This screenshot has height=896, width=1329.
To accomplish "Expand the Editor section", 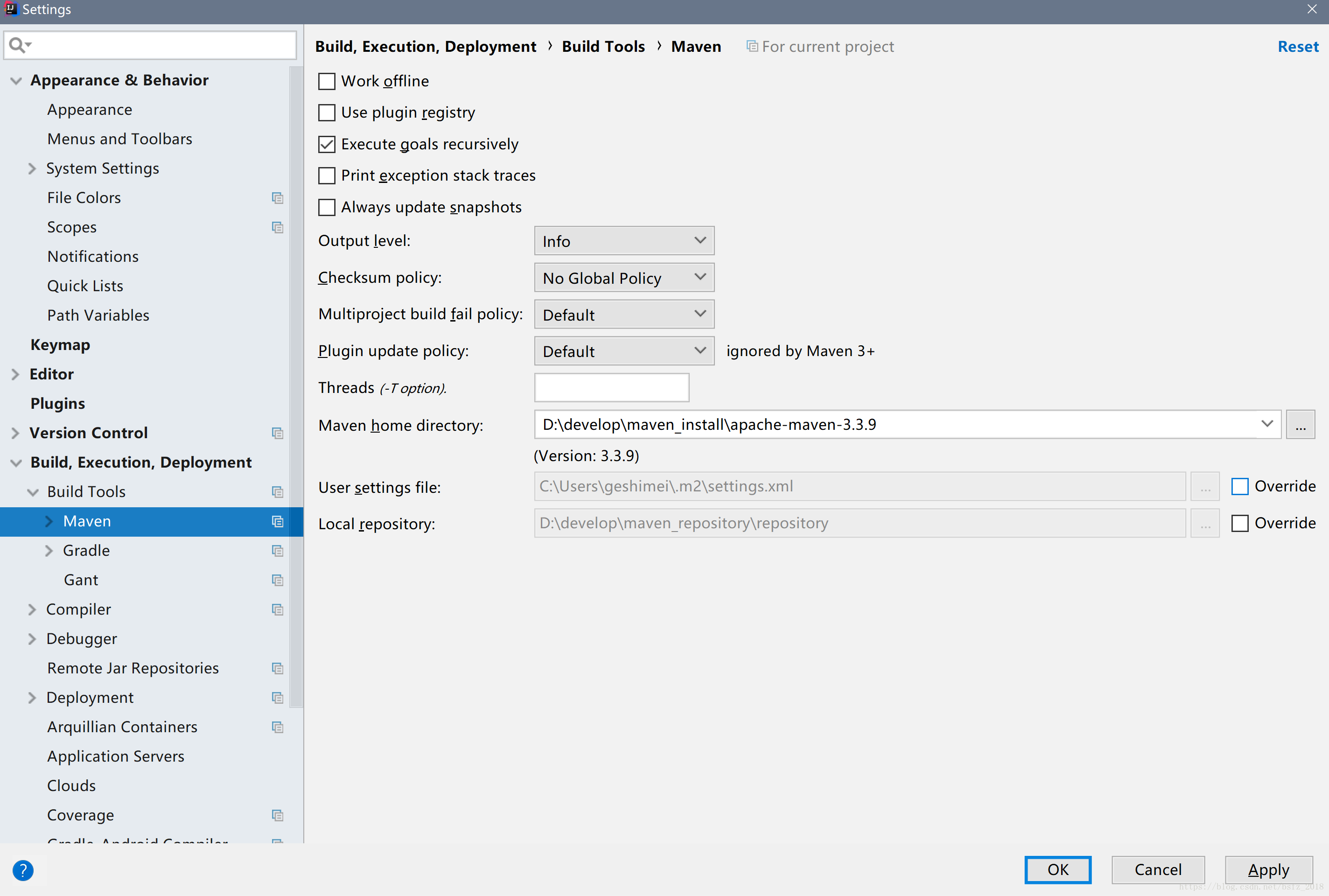I will 15,374.
